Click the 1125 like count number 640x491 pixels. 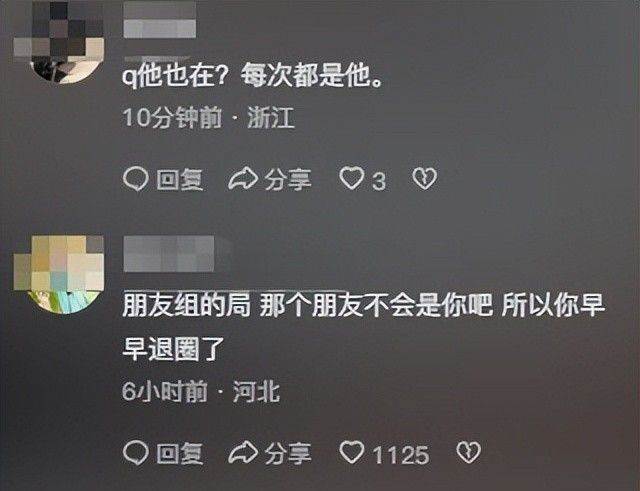400,455
